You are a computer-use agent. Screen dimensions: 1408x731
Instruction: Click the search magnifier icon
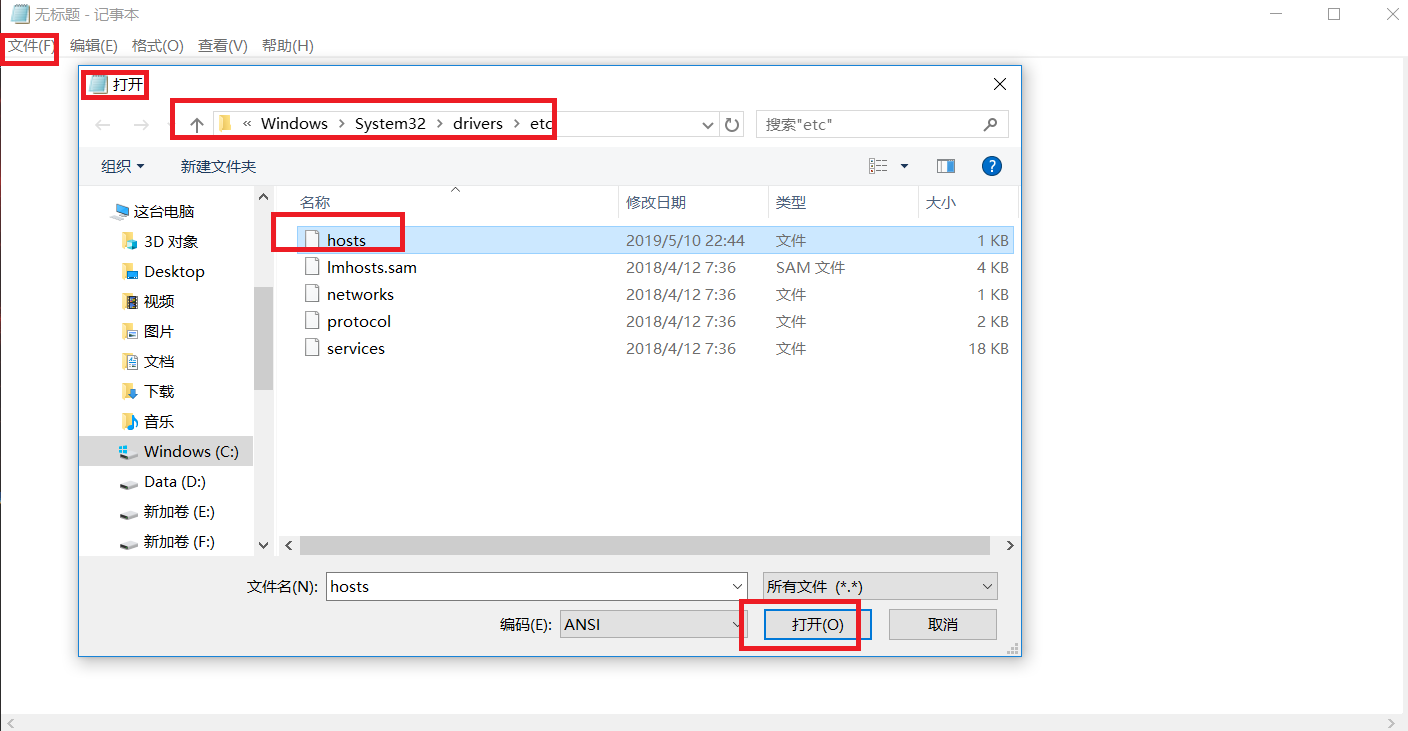[990, 124]
